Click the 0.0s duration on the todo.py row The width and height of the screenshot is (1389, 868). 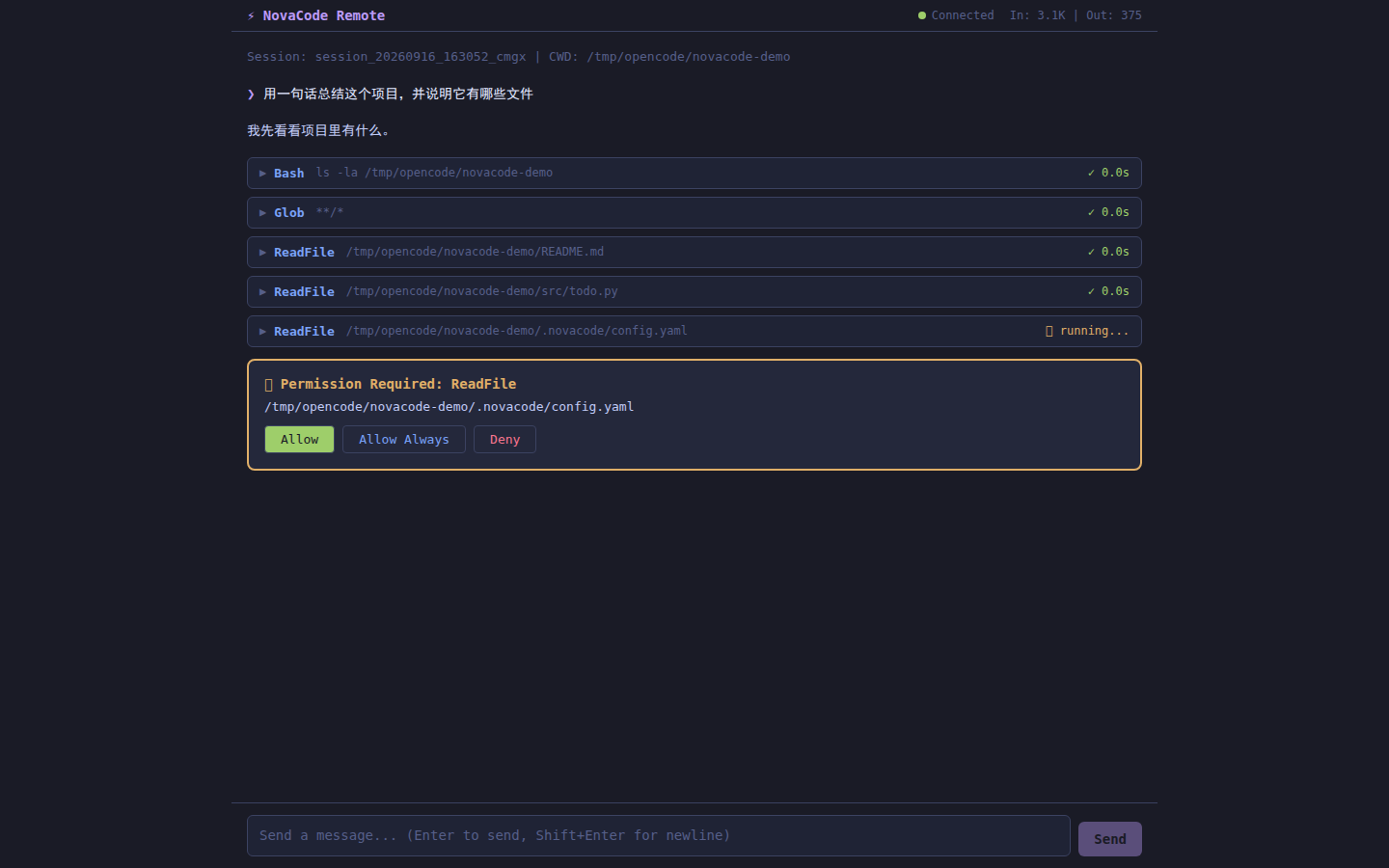1115,291
